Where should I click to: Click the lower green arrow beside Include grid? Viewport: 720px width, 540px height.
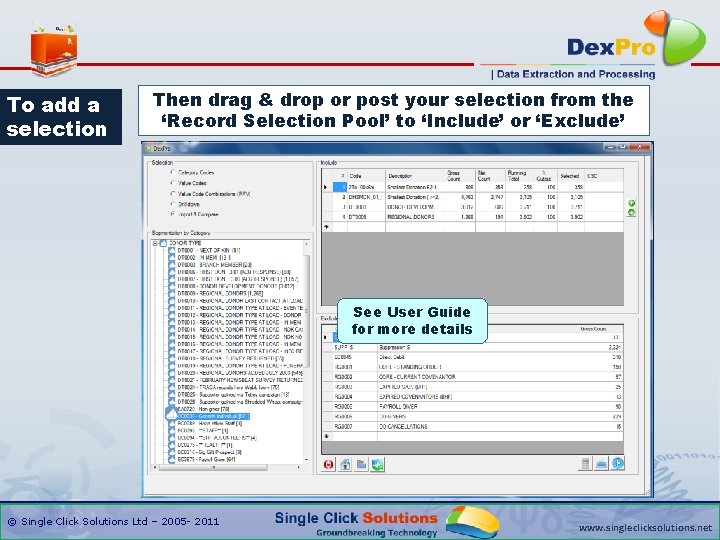pos(632,212)
